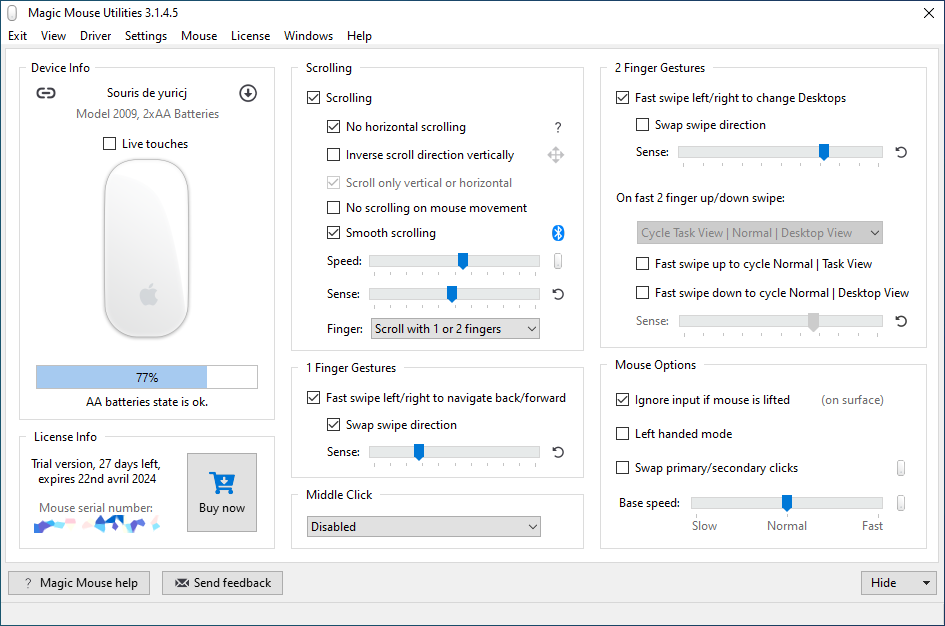Screen dimensions: 945x626
Task: Click the 'AA batteries state is ok.' text
Action: click(x=147, y=402)
